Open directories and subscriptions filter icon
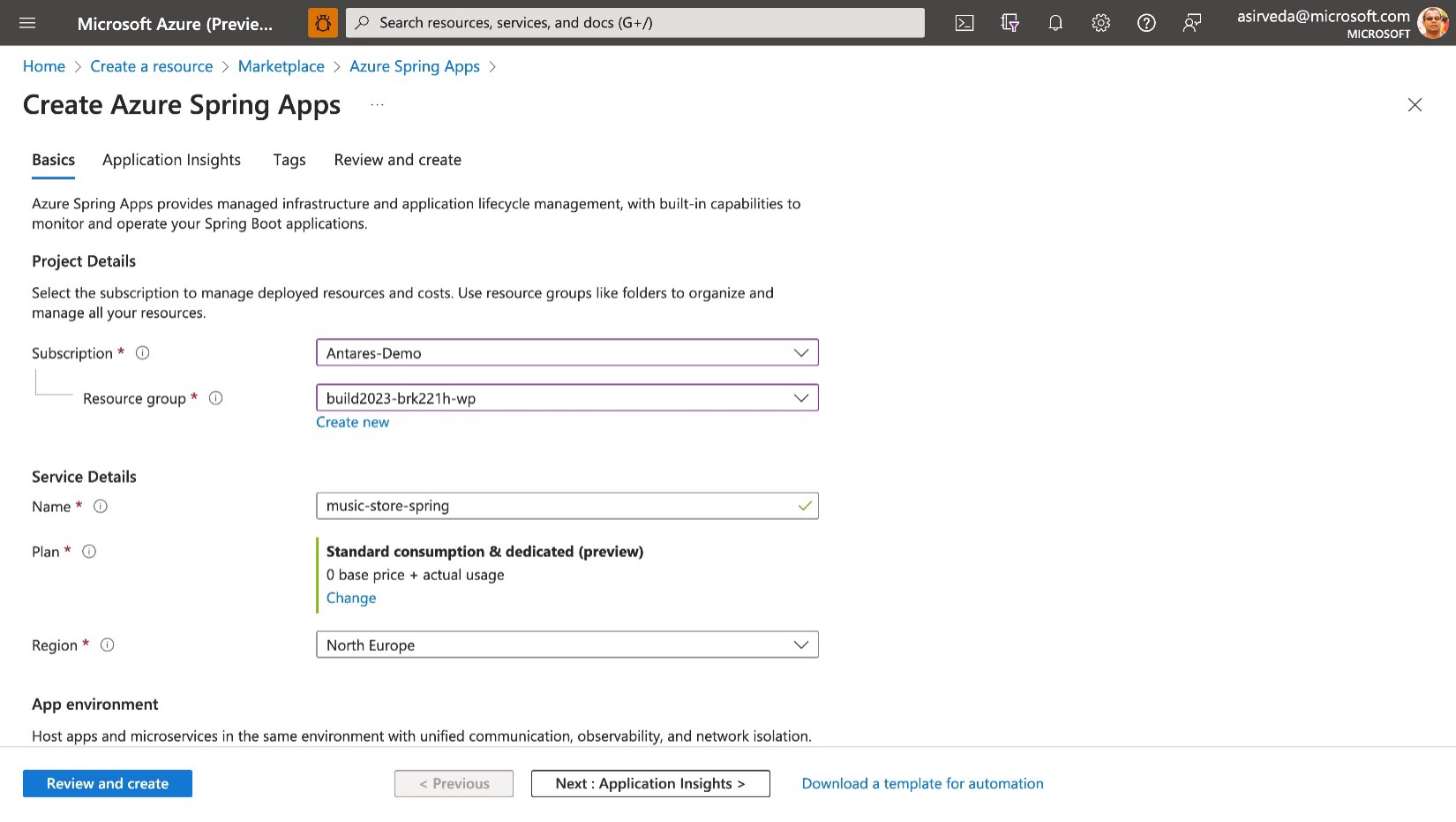 pos(1010,23)
